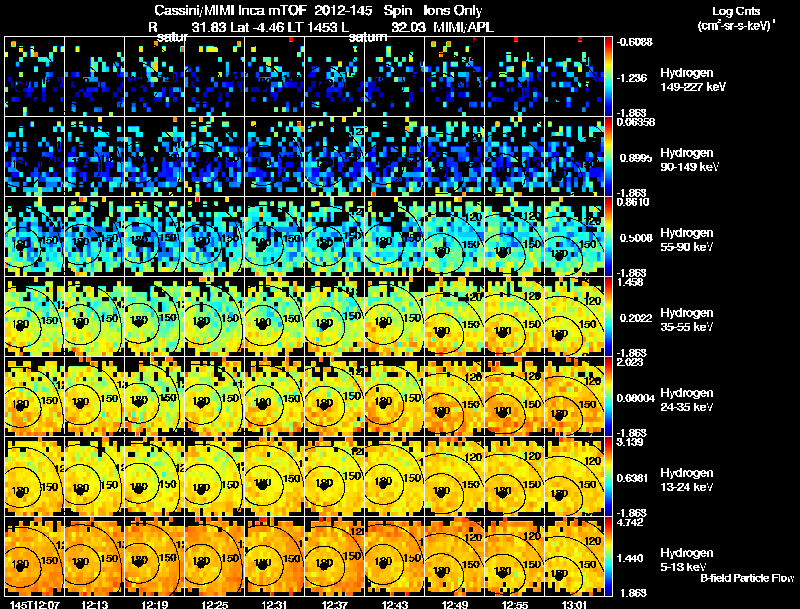The image size is (800, 609).
Task: Click the 0.6381 colorbar value
Action: point(633,478)
